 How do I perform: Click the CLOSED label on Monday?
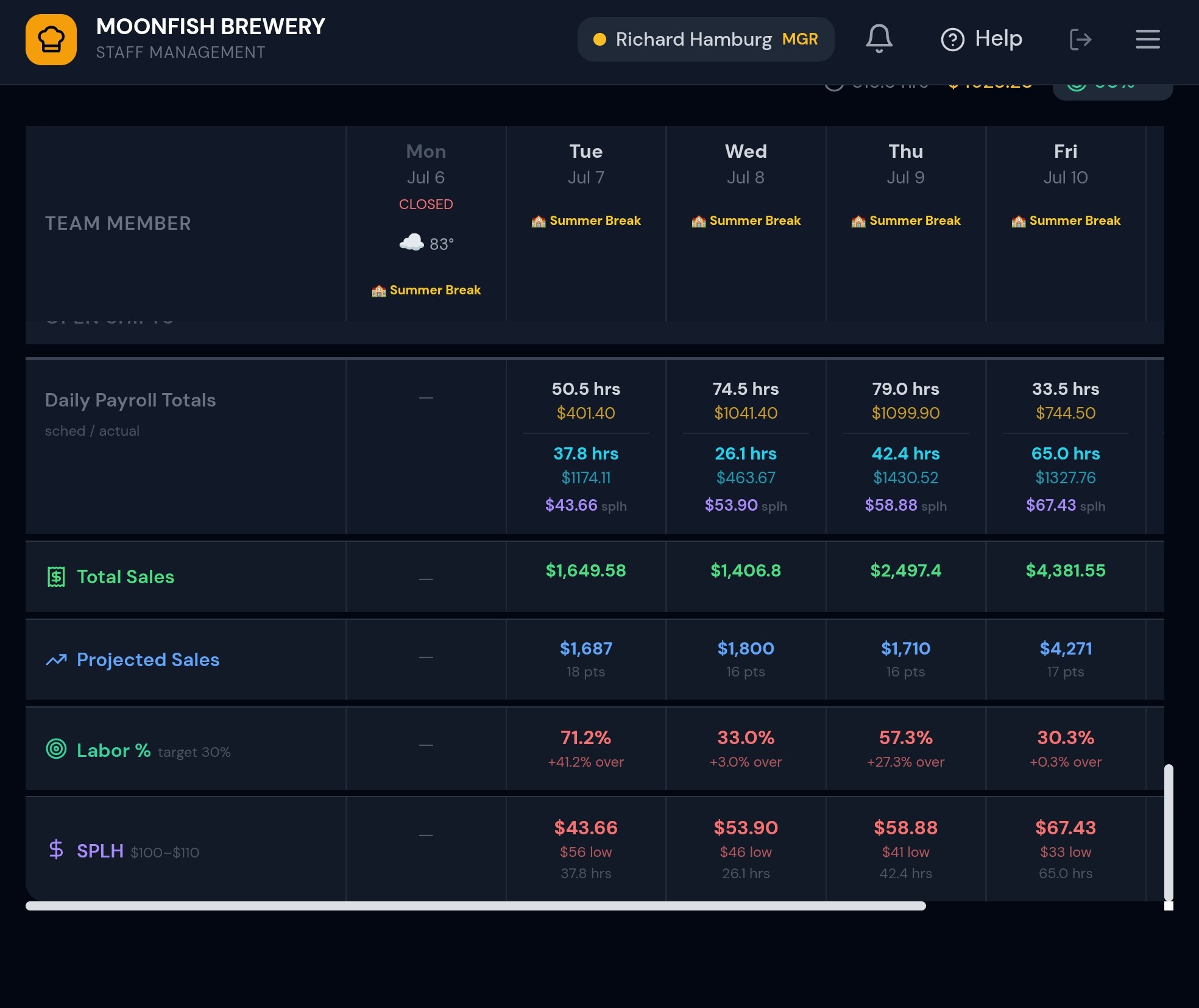[426, 204]
